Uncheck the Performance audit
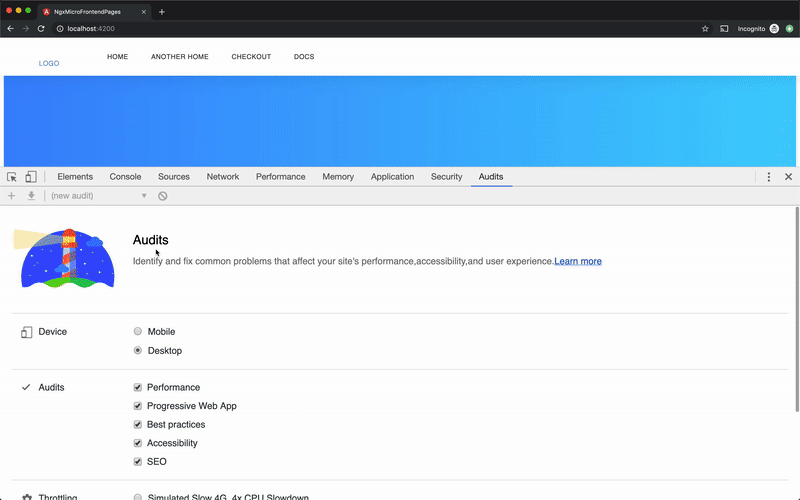The image size is (800, 500). point(138,387)
